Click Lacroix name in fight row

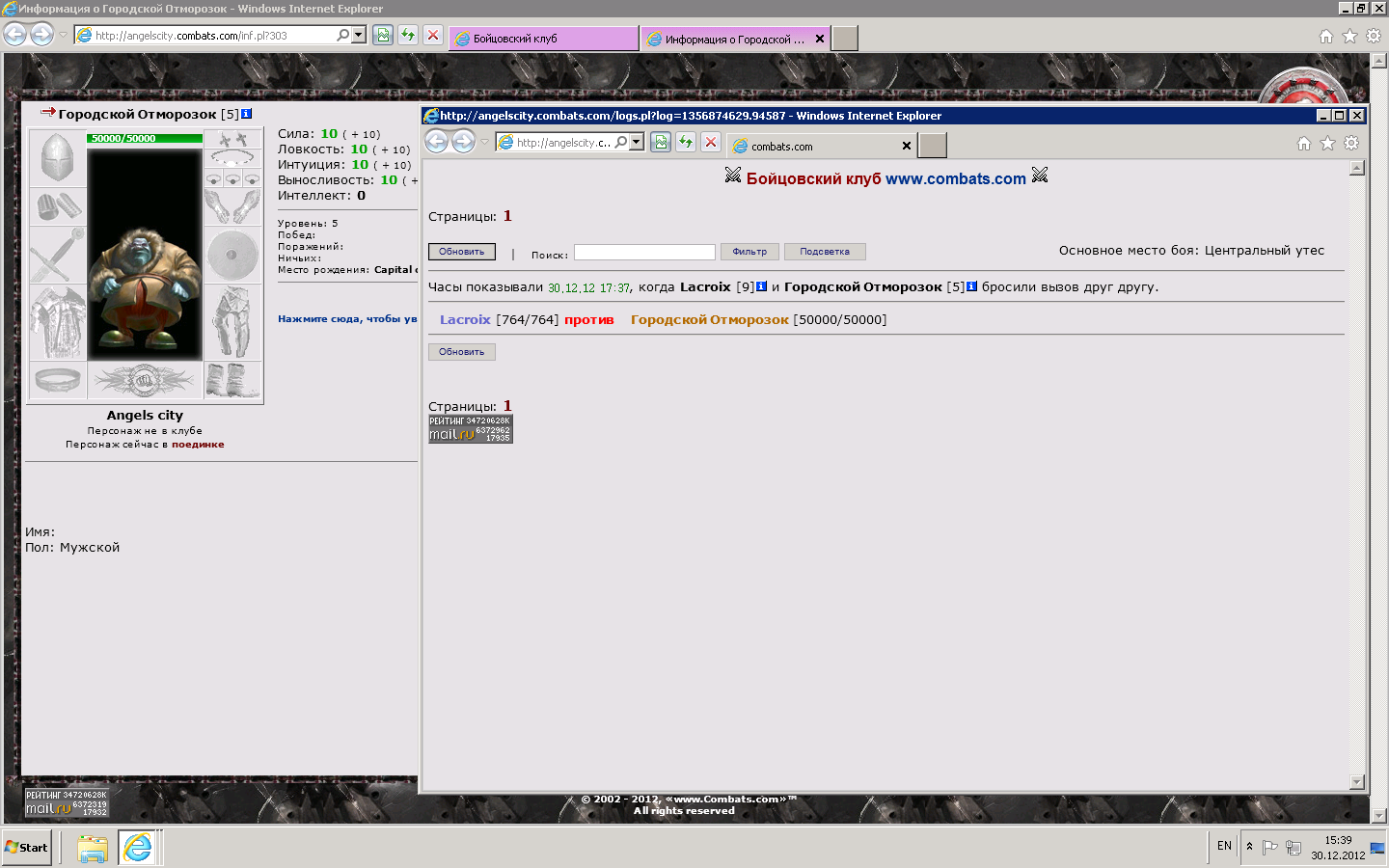coord(465,319)
